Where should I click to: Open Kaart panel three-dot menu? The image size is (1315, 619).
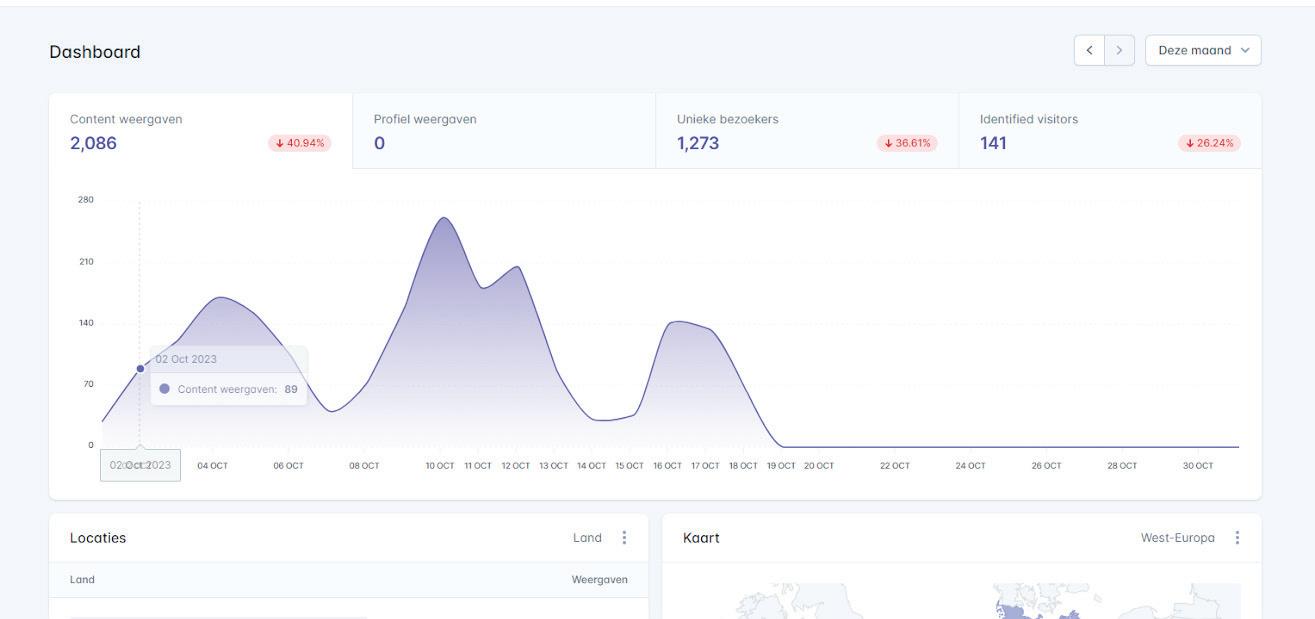click(1237, 538)
